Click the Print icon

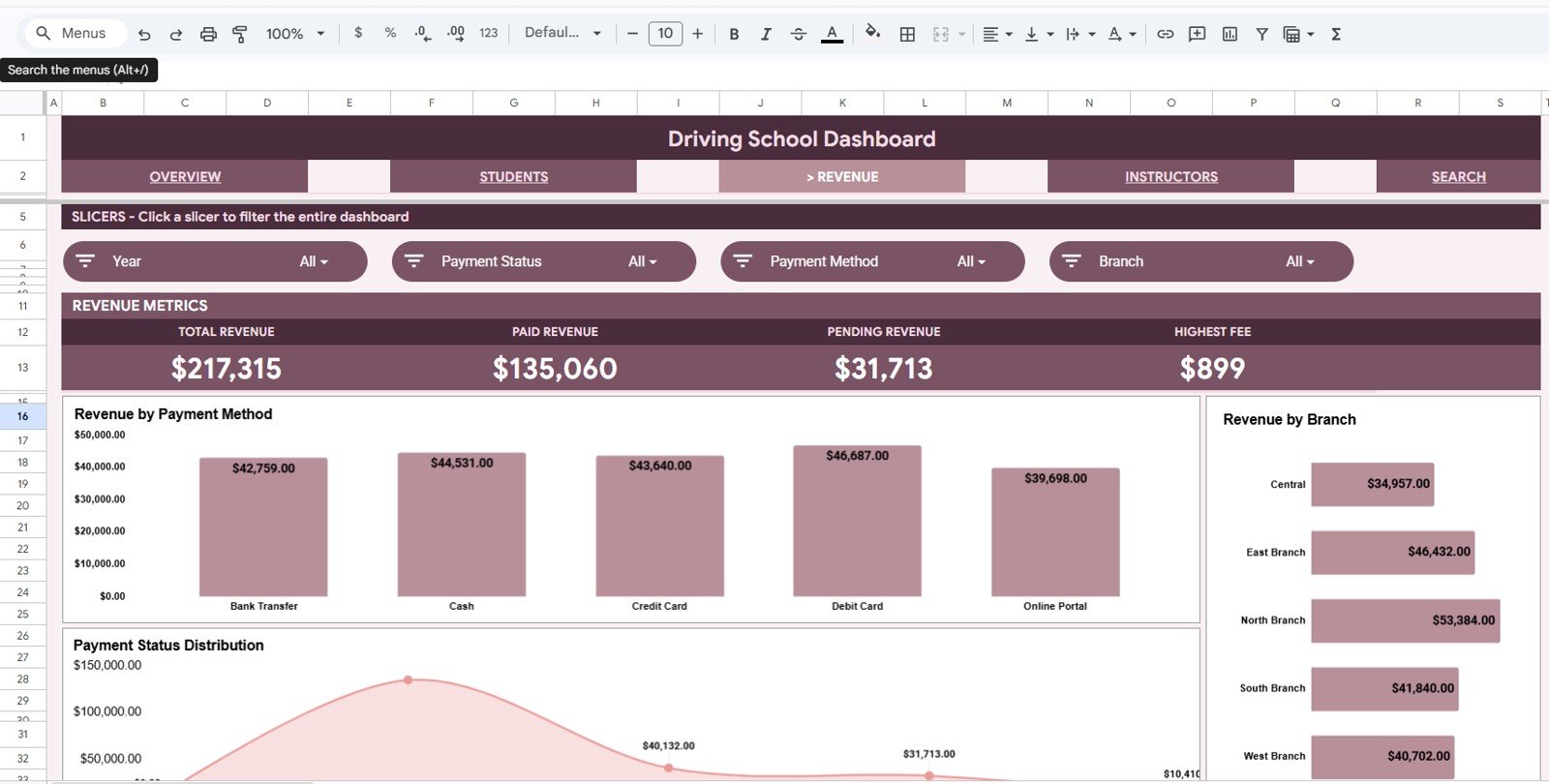coord(208,34)
